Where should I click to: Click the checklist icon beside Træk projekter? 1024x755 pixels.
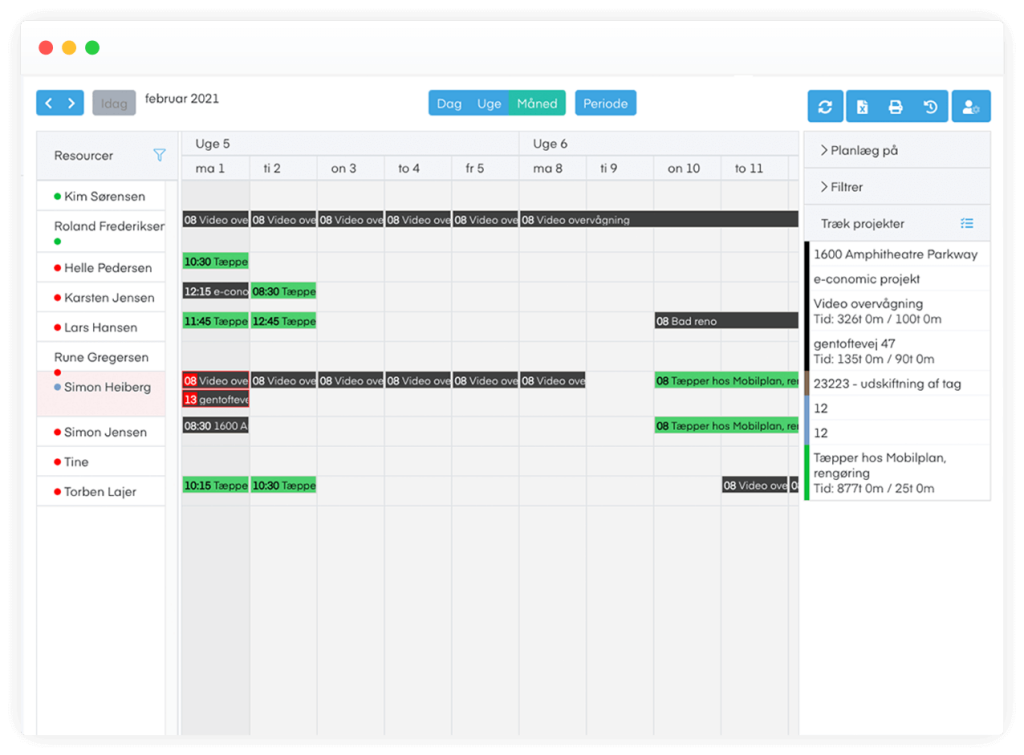(x=966, y=224)
